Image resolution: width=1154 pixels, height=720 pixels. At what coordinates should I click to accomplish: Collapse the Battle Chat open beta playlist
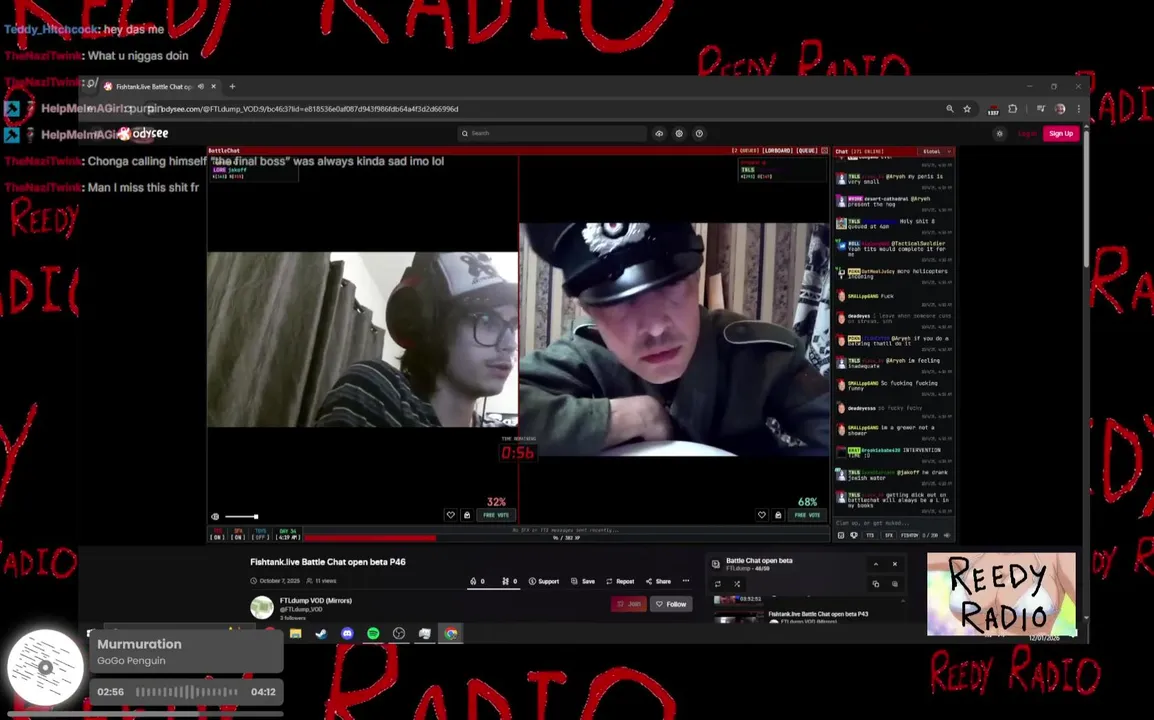click(876, 565)
